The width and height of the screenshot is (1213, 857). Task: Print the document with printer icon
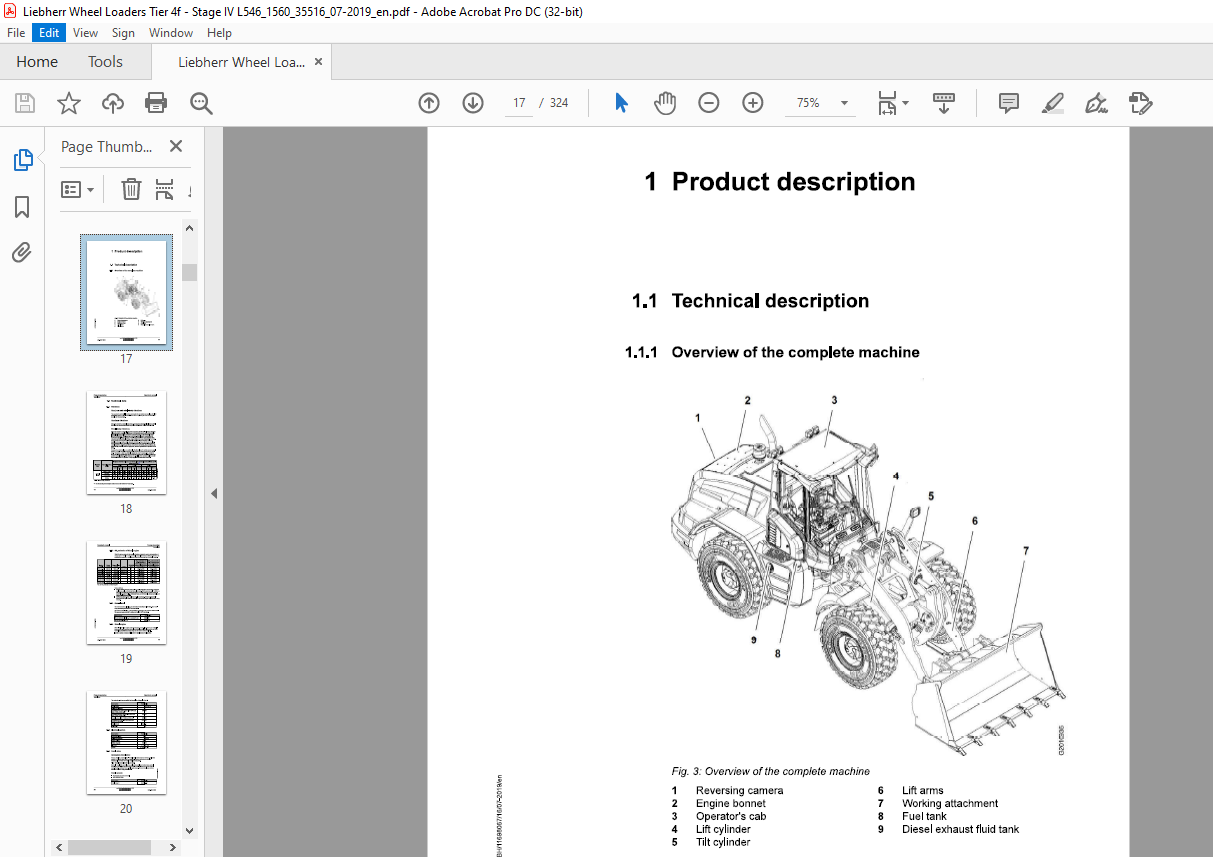pyautogui.click(x=156, y=103)
